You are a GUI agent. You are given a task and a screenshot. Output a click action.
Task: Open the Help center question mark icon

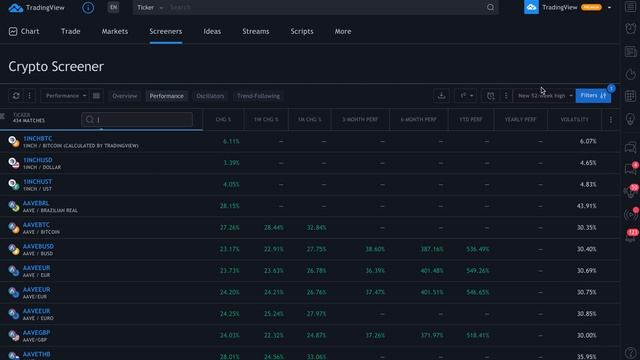[631, 353]
